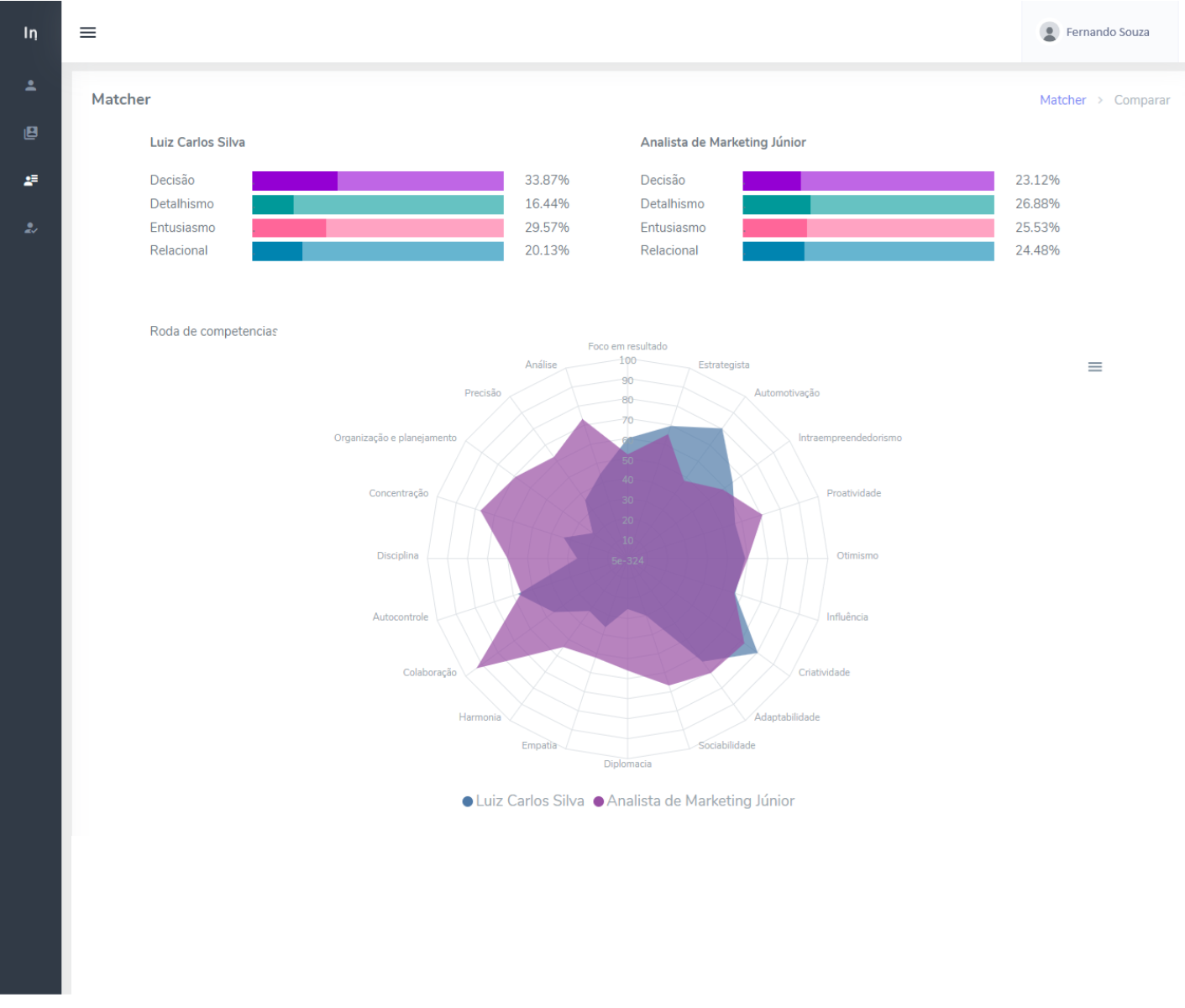Click the Comparar breadcrumb text
Viewport: 1185px width, 1008px height.
[x=1141, y=100]
